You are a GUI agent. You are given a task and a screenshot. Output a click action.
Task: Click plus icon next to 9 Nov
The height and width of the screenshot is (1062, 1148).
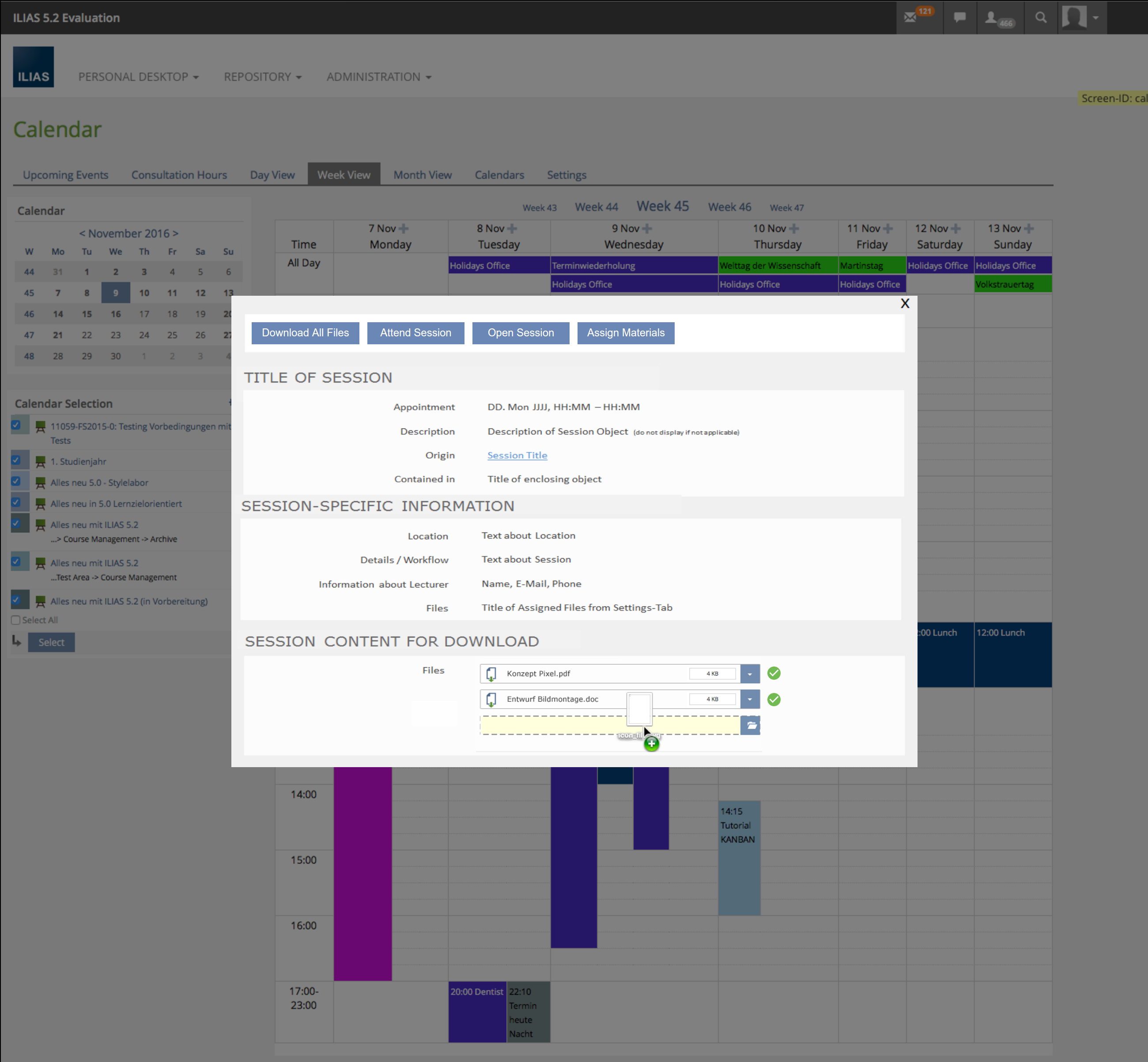pos(647,229)
